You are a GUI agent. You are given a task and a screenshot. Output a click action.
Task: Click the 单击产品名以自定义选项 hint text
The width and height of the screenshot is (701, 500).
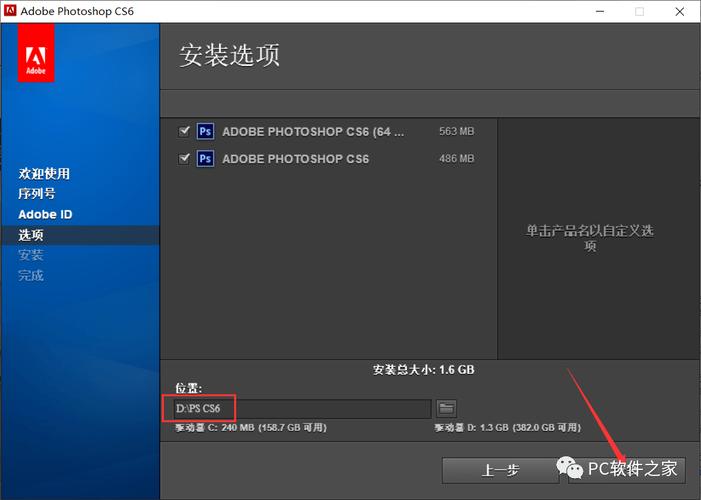click(x=590, y=238)
